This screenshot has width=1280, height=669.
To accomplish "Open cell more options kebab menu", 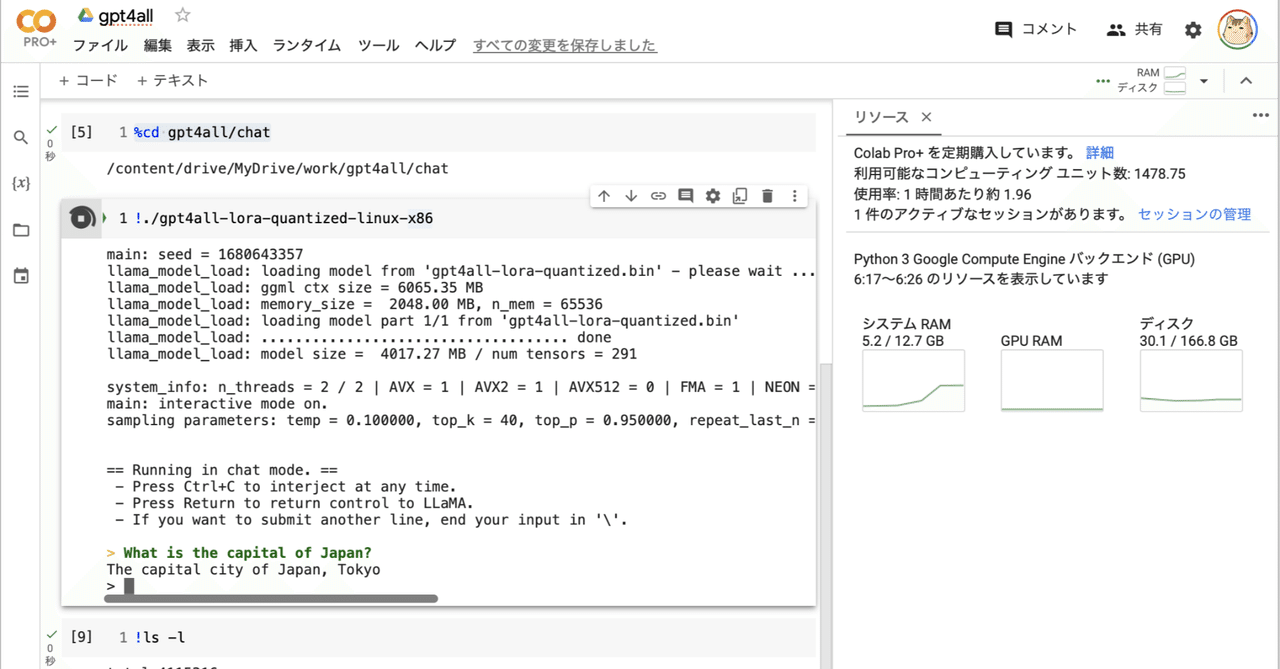I will pyautogui.click(x=795, y=196).
